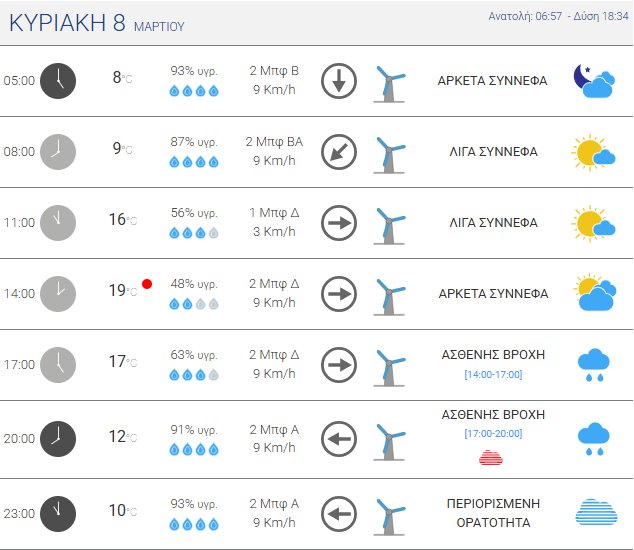This screenshot has width=634, height=550.
Task: Click the windmill icon in 11:00 row
Action: coord(389,223)
